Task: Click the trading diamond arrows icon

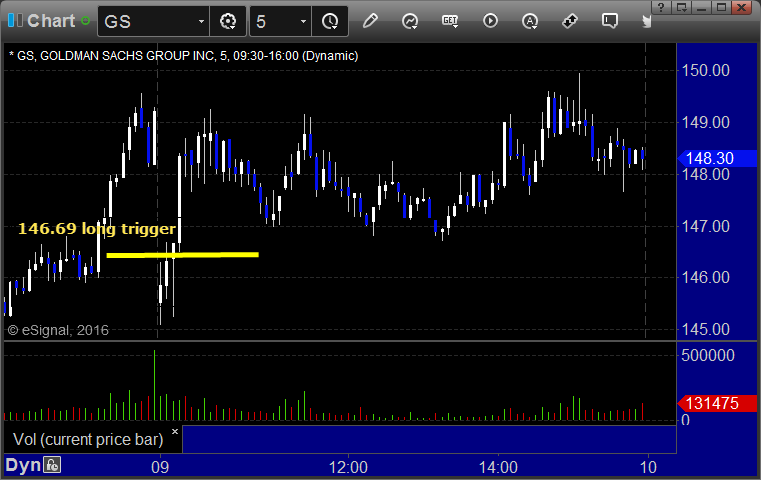Action: (570, 21)
